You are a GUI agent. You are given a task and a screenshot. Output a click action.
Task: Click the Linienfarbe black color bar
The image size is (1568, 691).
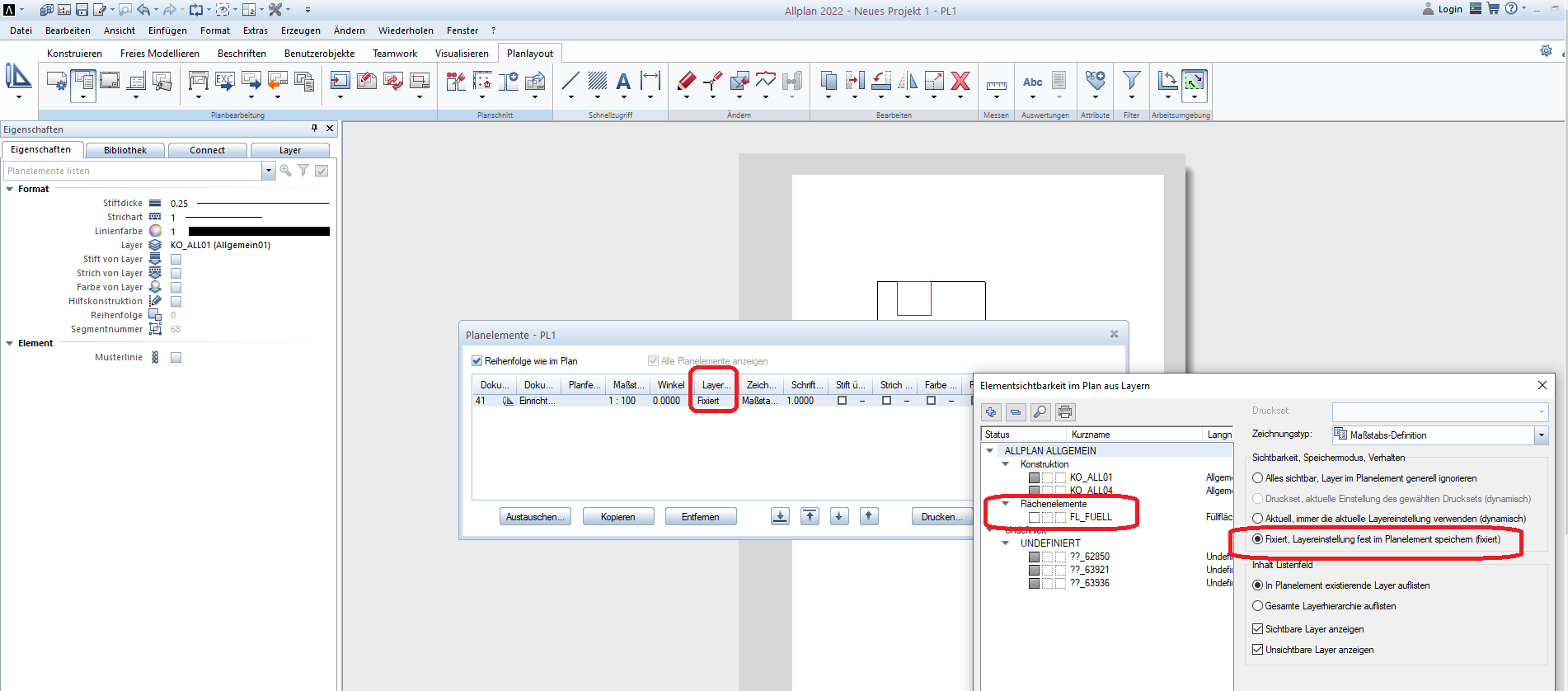pos(259,232)
